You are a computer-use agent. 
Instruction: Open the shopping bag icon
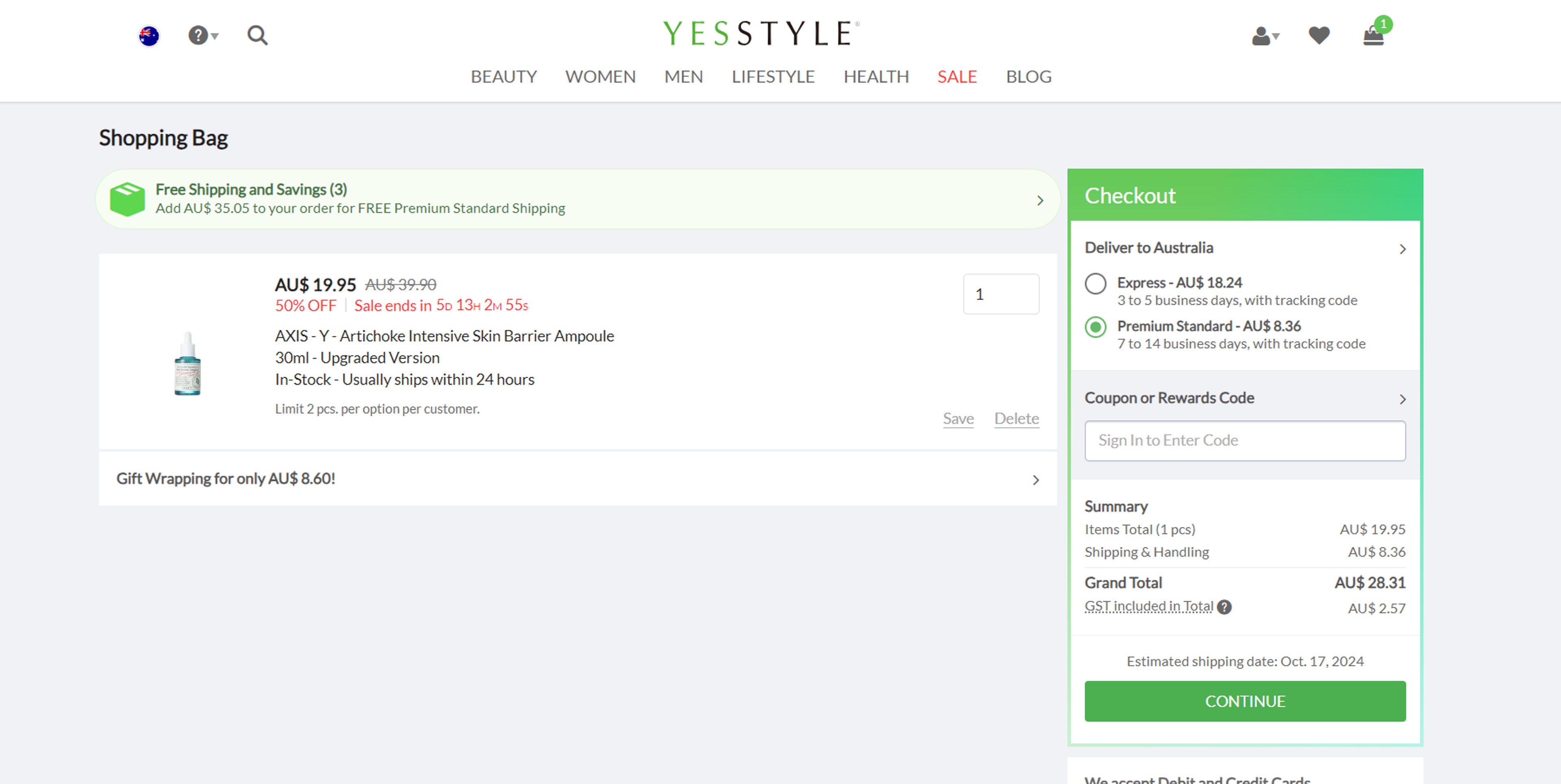[1374, 35]
